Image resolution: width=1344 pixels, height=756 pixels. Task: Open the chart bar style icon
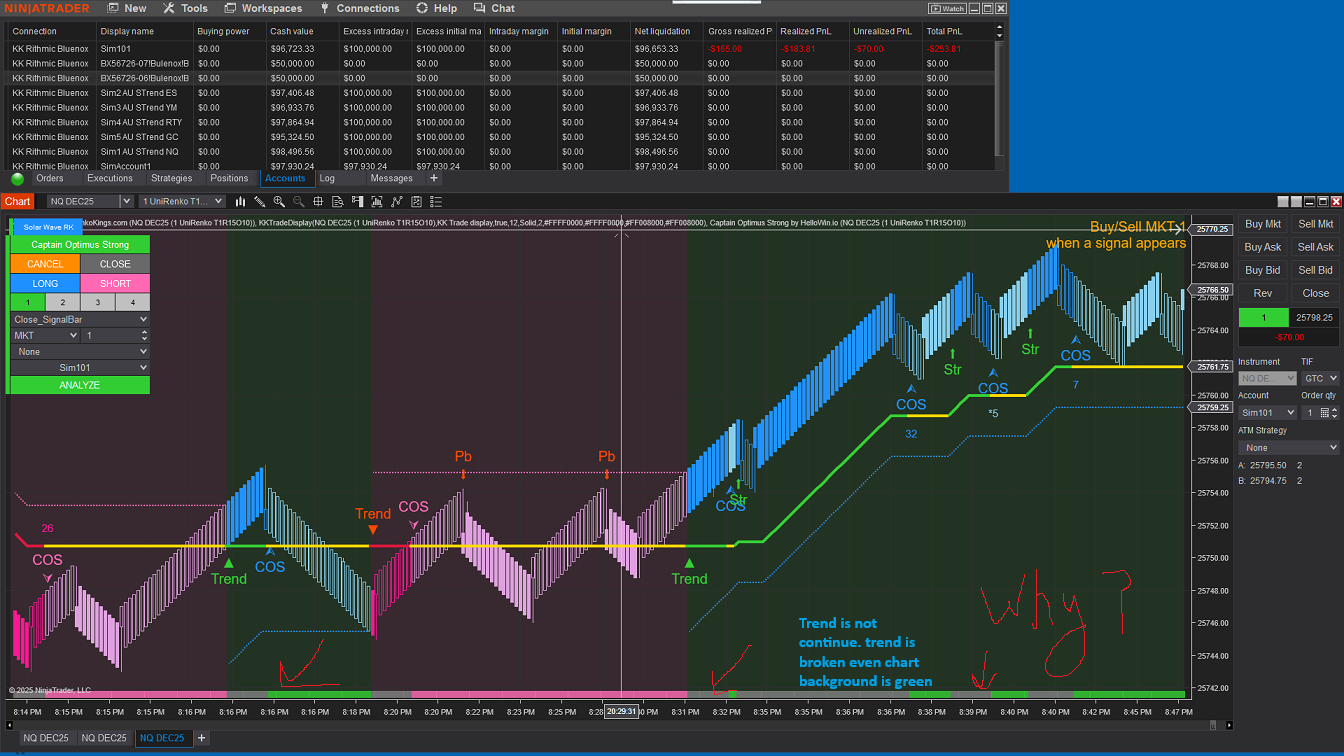pyautogui.click(x=240, y=202)
